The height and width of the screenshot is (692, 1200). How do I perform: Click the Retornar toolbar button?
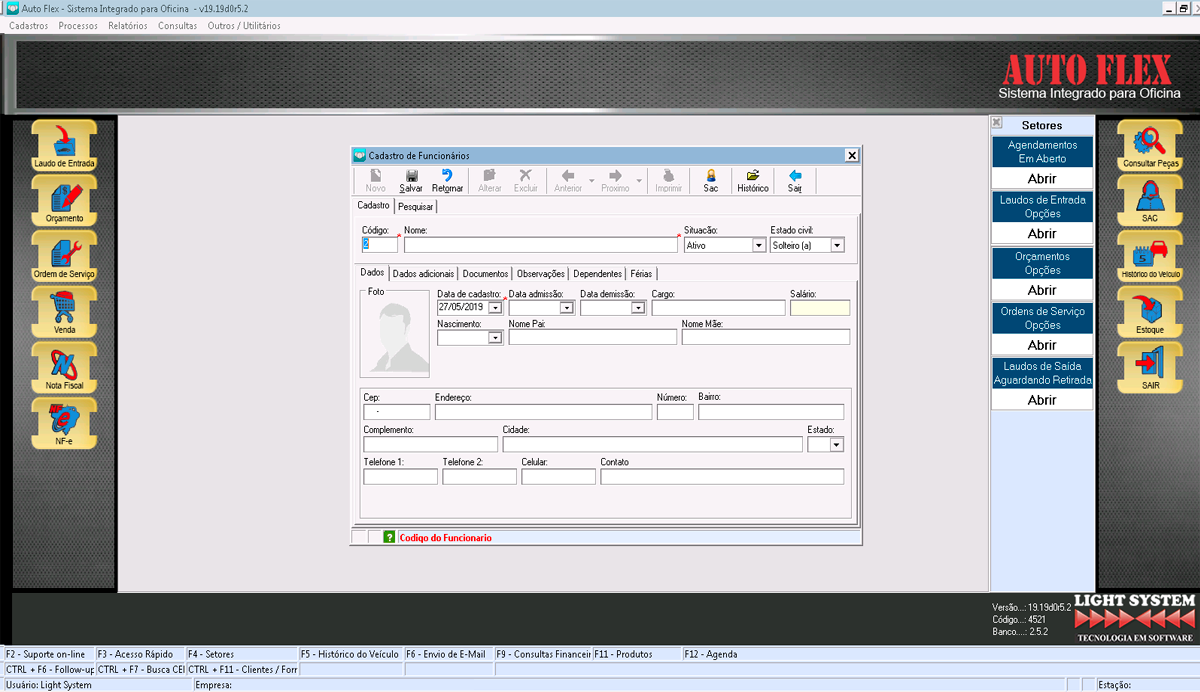pos(447,181)
